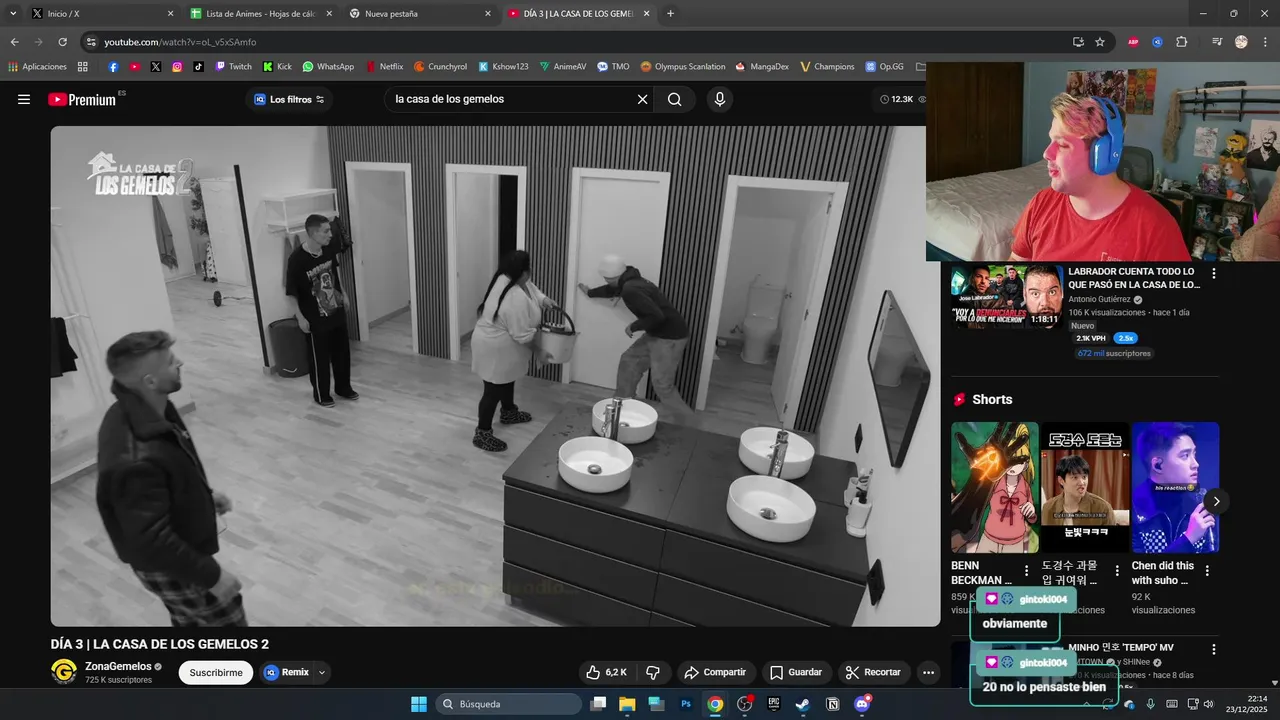
Task: Open the Remix button
Action: 287,673
